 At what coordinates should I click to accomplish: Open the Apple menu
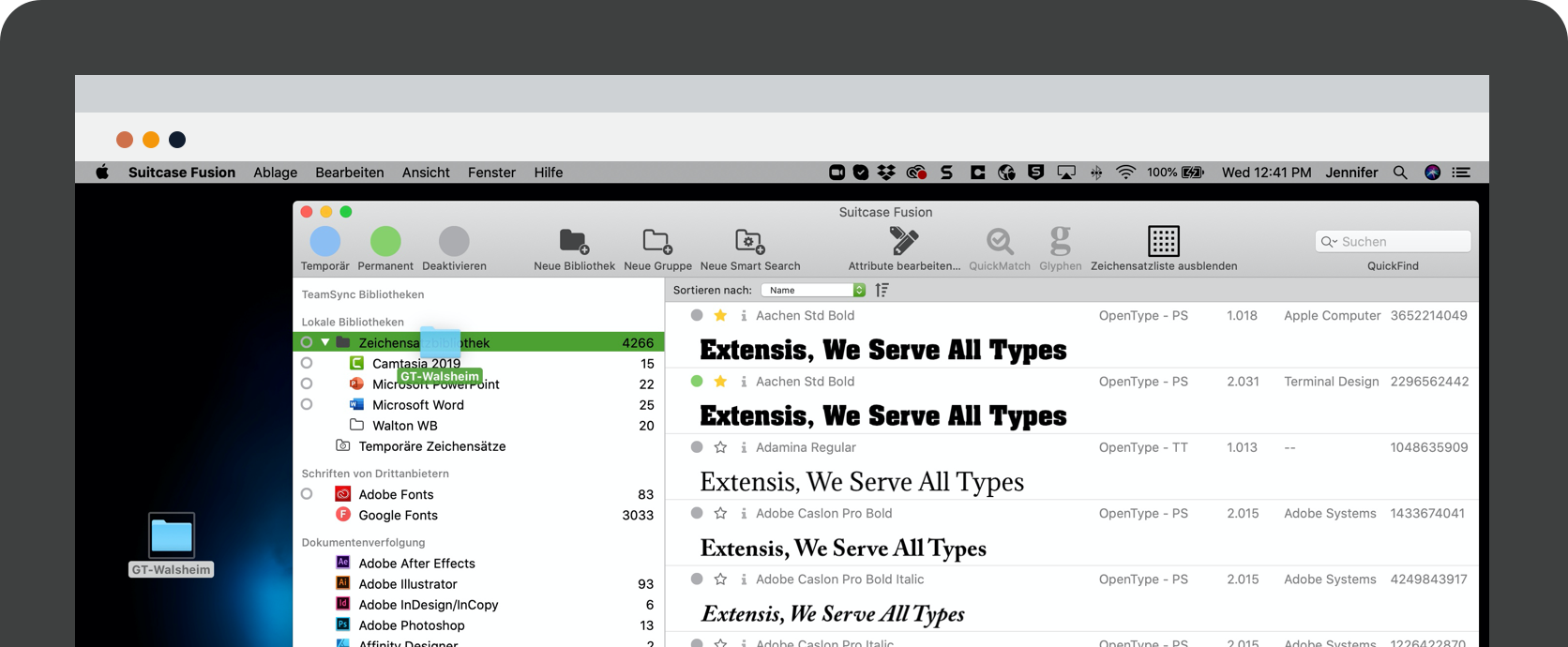coord(102,173)
